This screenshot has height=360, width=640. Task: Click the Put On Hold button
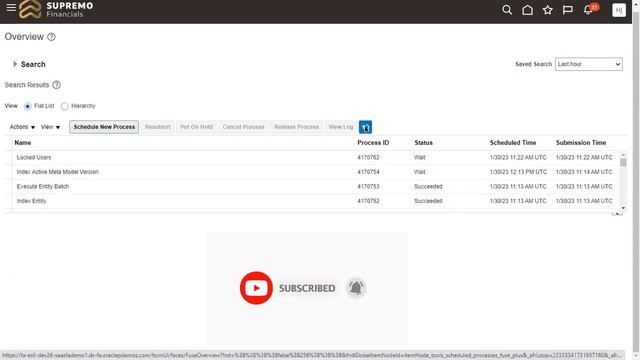click(x=196, y=127)
